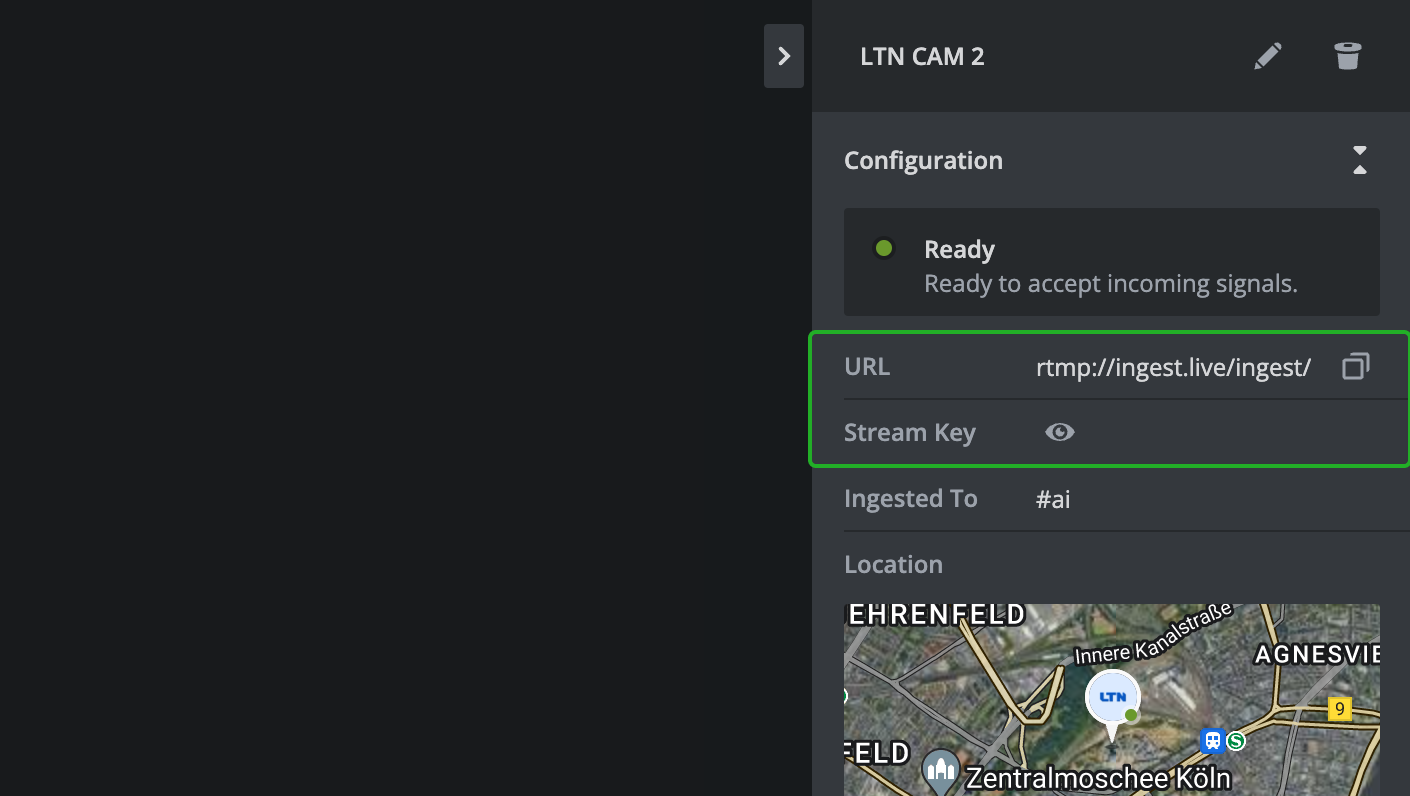
Task: Click the LTN camera map marker
Action: click(x=1112, y=698)
